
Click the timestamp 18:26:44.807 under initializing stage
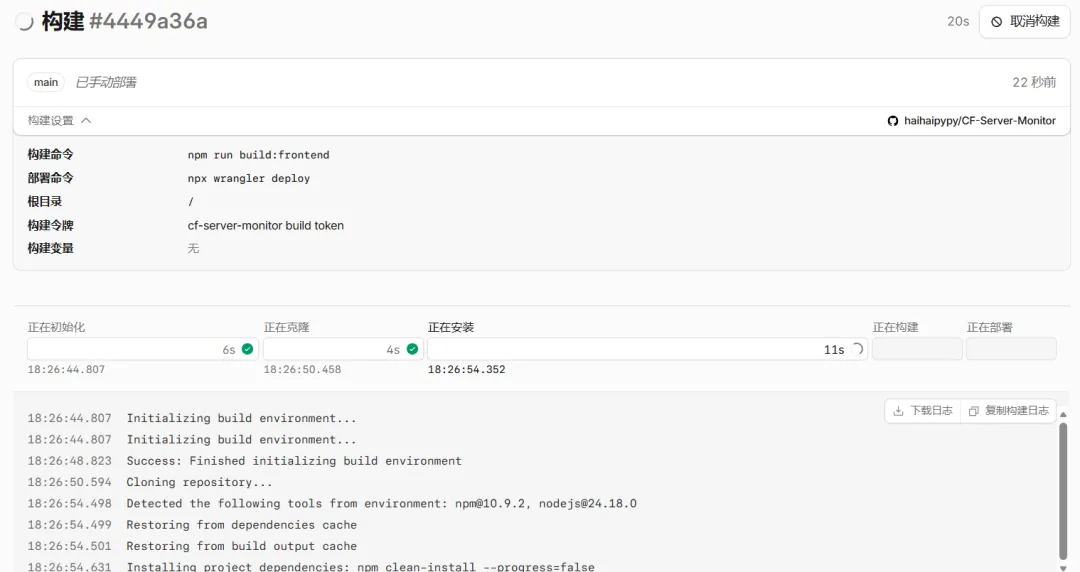pyautogui.click(x=66, y=369)
